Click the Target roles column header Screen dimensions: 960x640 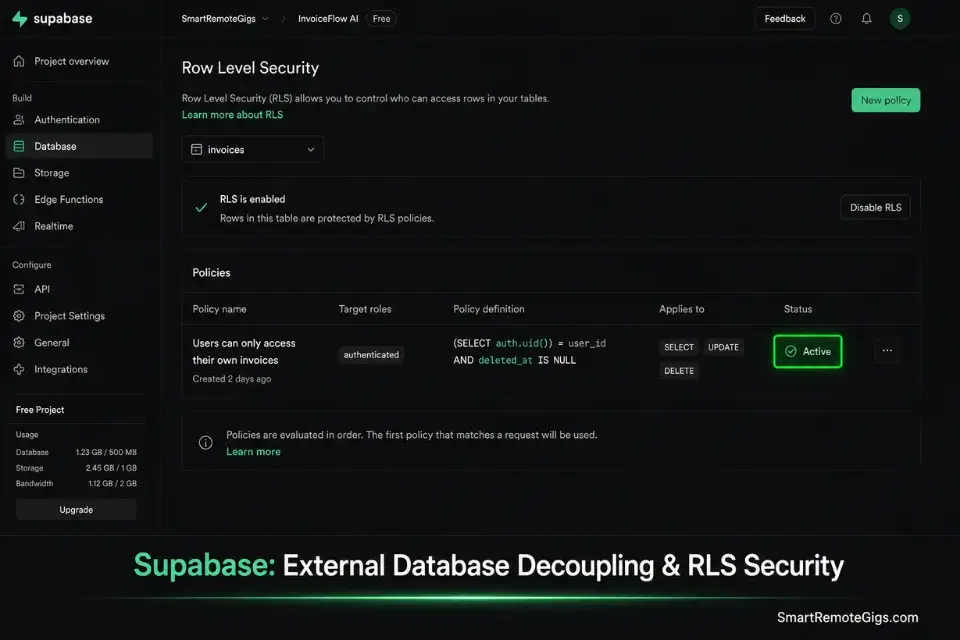coord(365,309)
